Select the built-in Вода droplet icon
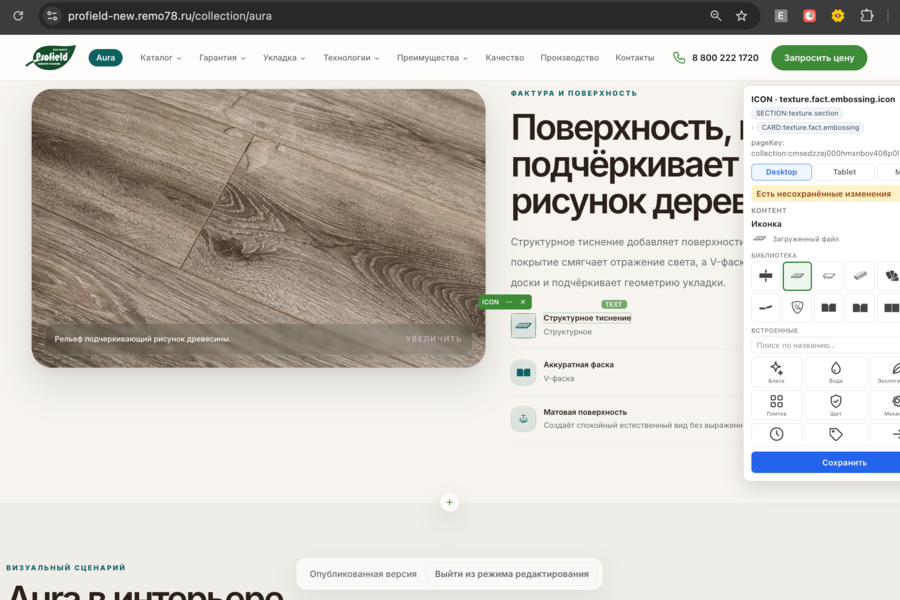900x600 pixels. (x=836, y=371)
